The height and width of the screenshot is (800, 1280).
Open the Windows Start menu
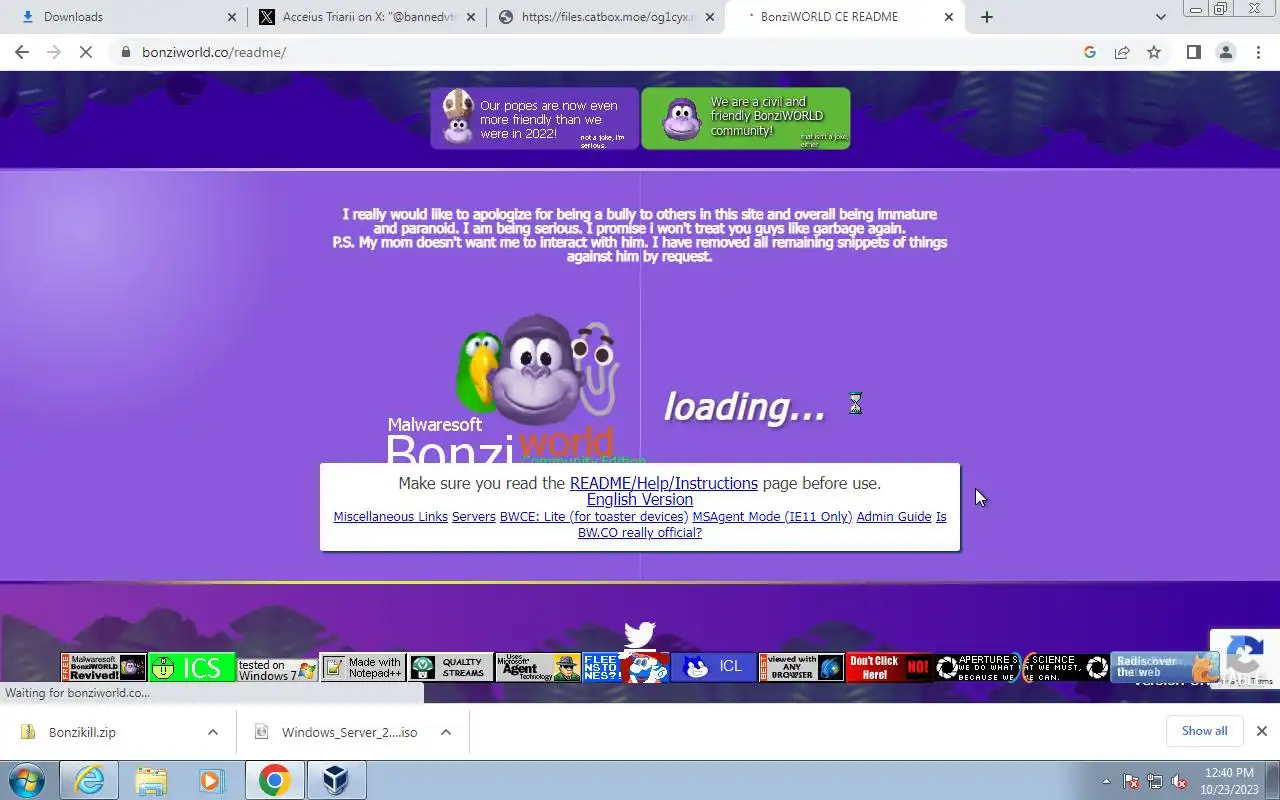27,780
